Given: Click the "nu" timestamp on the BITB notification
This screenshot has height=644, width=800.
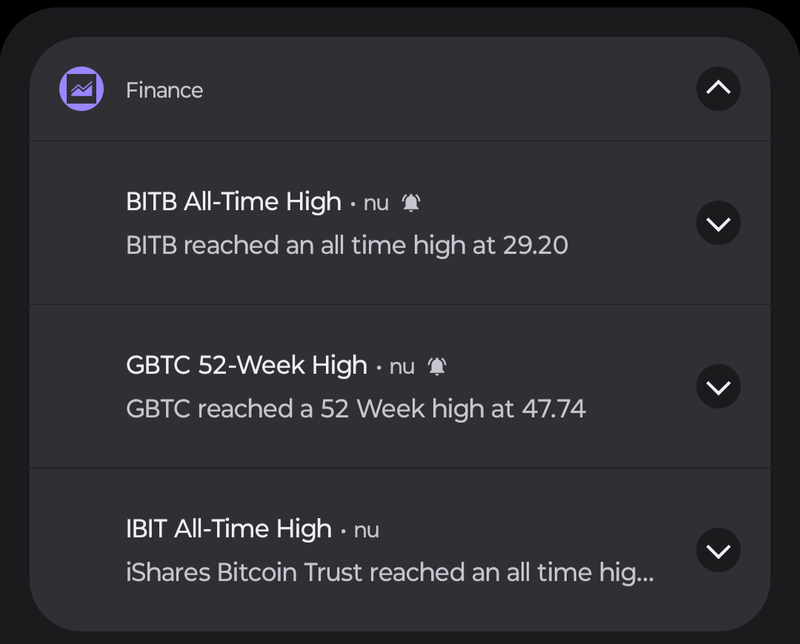Looking at the screenshot, I should point(376,204).
